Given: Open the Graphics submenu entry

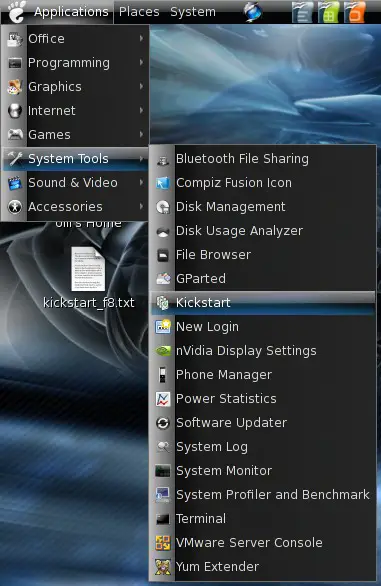Looking at the screenshot, I should click(75, 87).
